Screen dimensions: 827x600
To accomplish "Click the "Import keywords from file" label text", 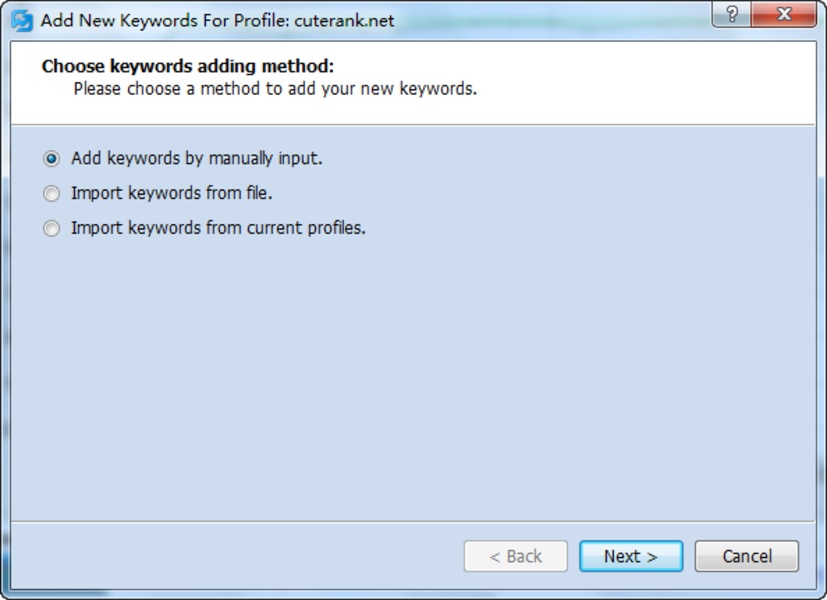I will point(172,193).
